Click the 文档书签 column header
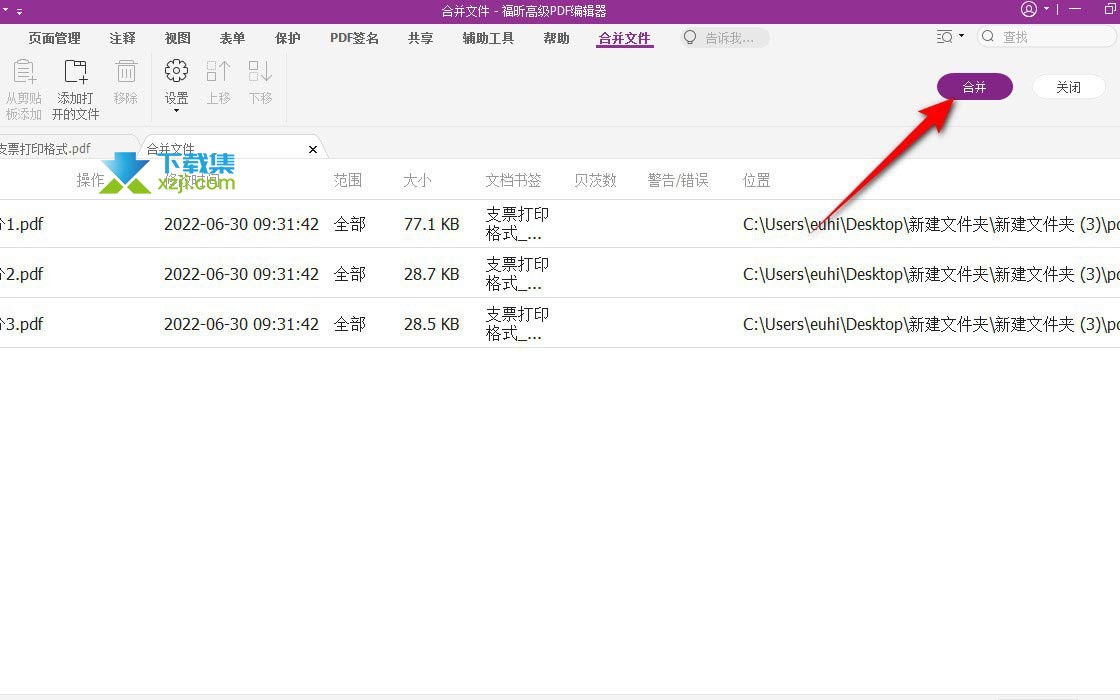 click(514, 180)
